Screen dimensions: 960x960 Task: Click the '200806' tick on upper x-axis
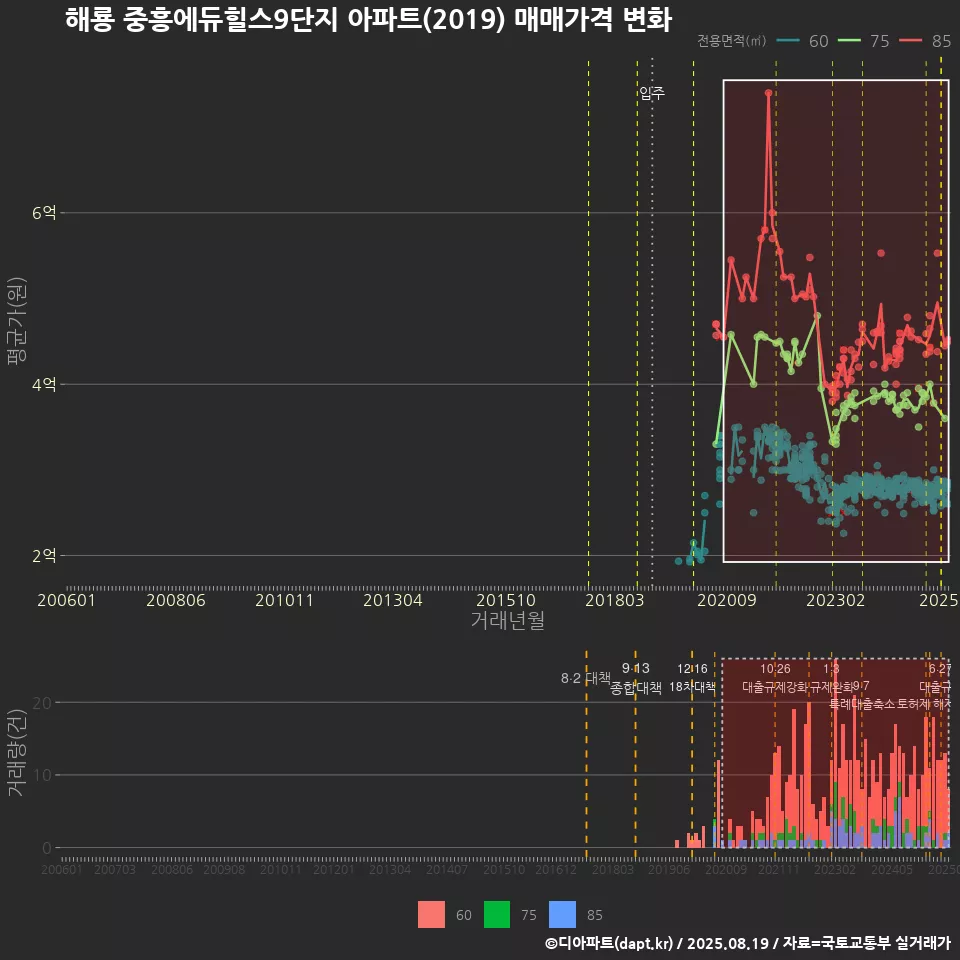[176, 600]
